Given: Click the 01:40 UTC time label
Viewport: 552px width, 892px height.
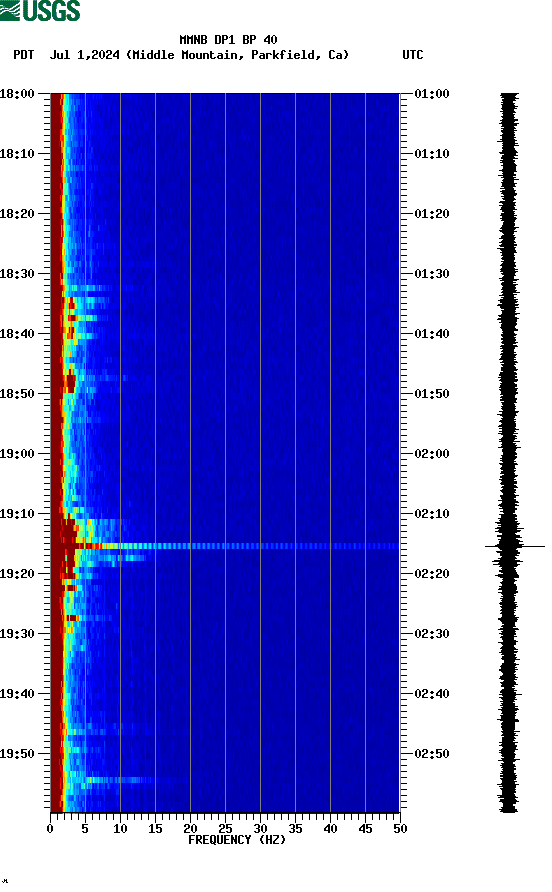Looking at the screenshot, I should tap(432, 334).
